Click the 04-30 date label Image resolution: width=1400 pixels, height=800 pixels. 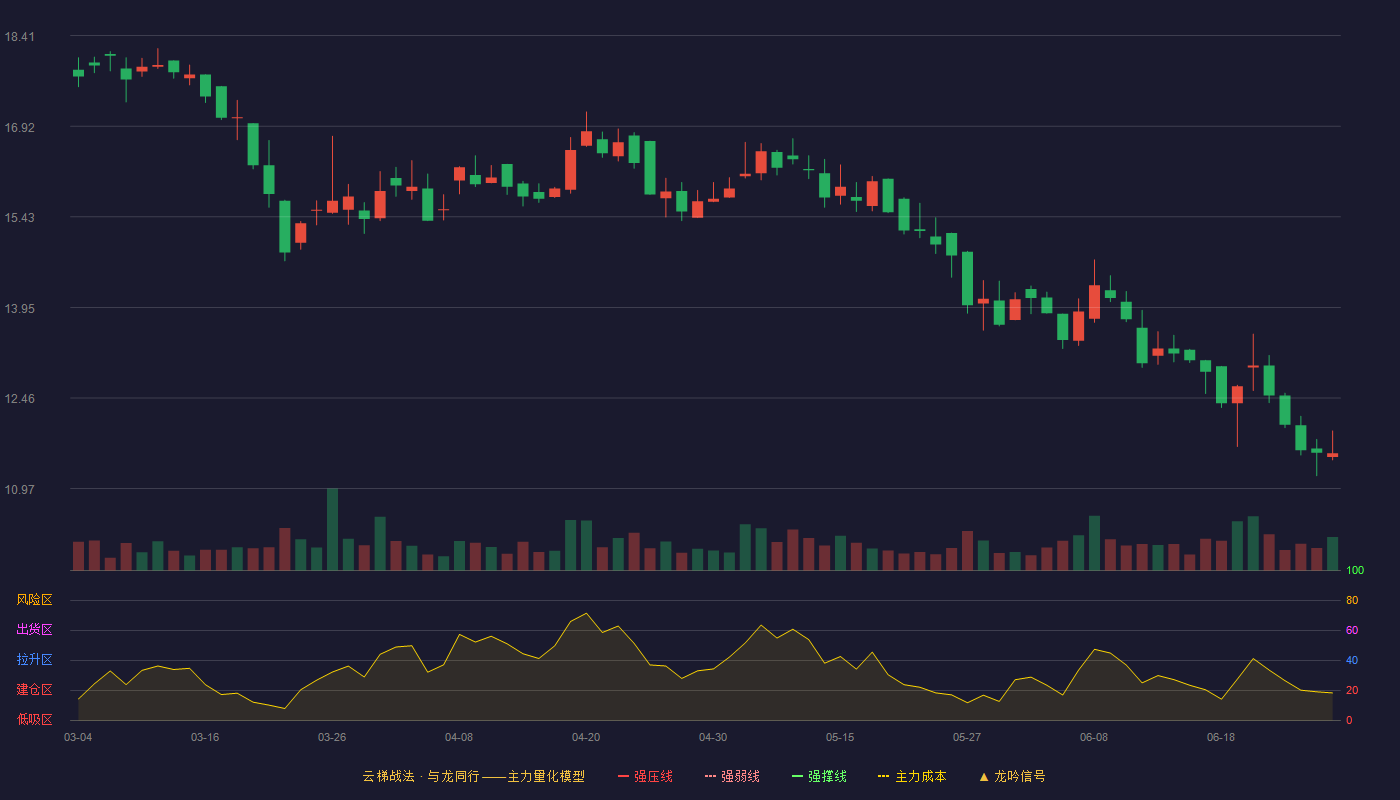coord(713,737)
